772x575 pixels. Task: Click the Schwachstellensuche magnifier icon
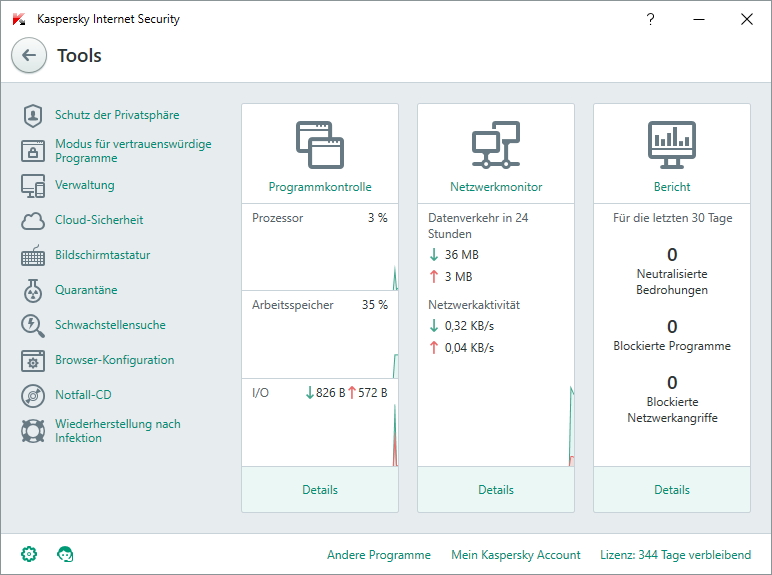point(33,326)
